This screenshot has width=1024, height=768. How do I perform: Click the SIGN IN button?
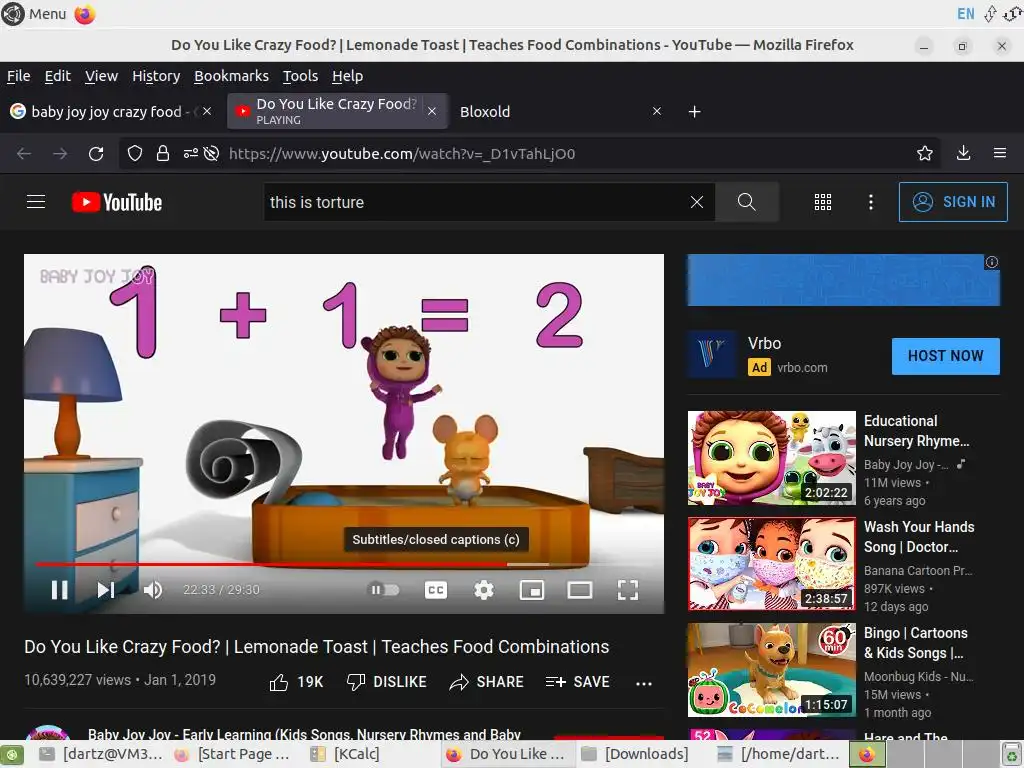click(953, 202)
